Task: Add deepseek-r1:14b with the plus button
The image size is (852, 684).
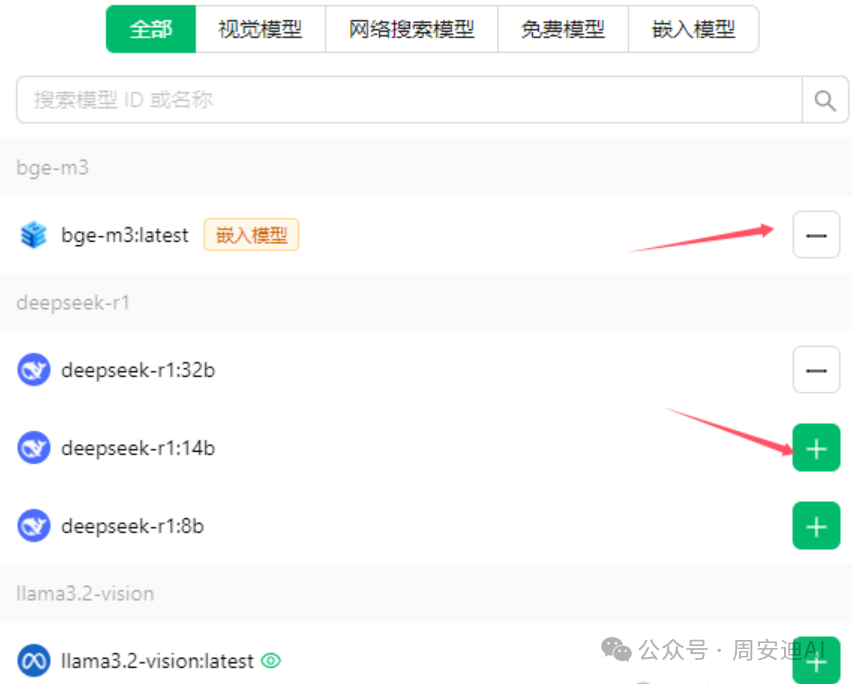Action: click(x=816, y=448)
